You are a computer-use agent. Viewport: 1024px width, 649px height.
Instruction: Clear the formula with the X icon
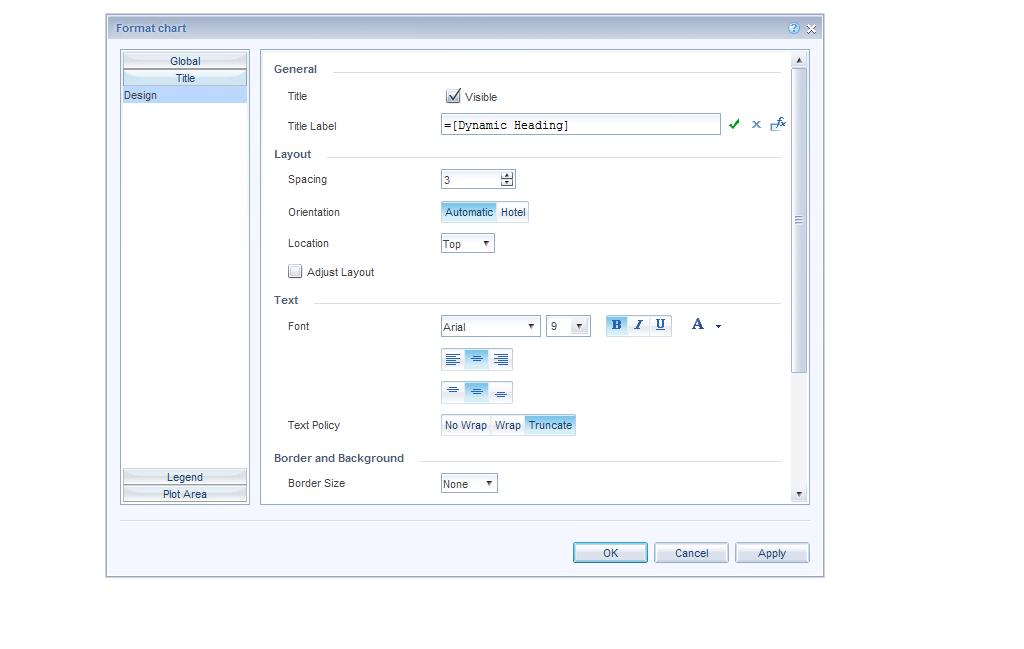(x=756, y=124)
